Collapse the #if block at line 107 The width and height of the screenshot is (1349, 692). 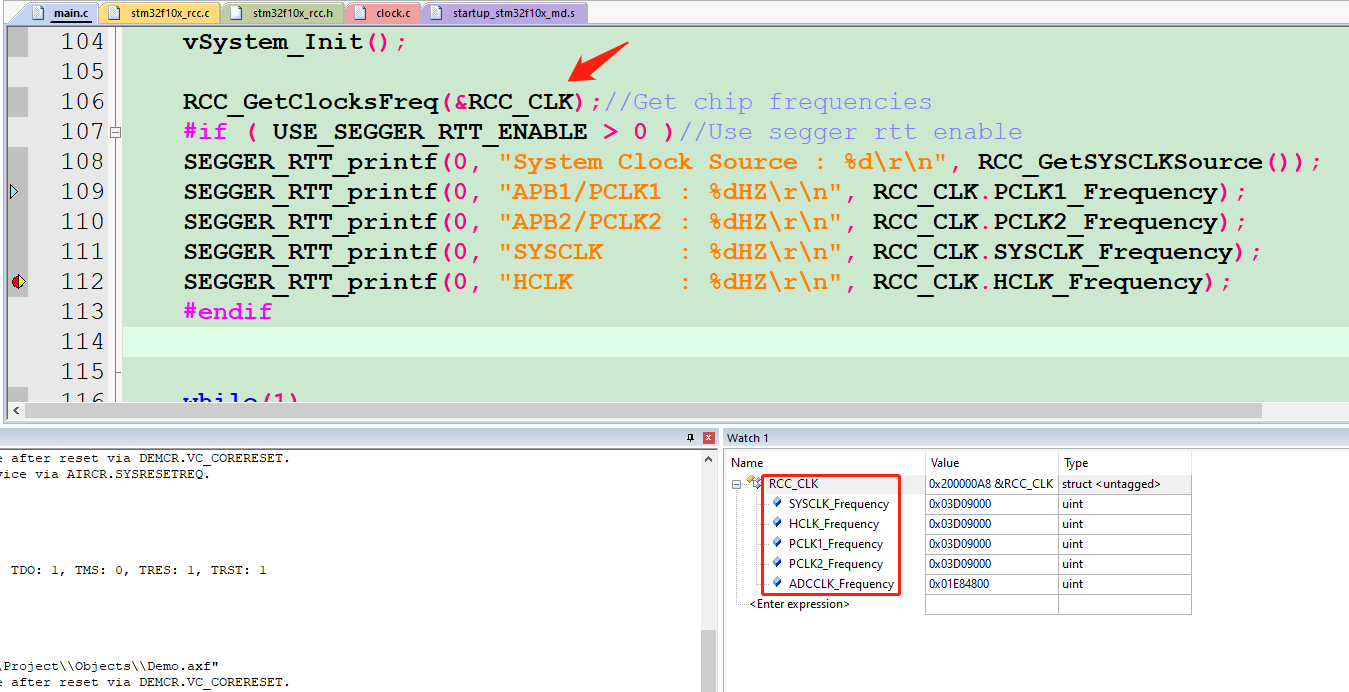(x=116, y=131)
